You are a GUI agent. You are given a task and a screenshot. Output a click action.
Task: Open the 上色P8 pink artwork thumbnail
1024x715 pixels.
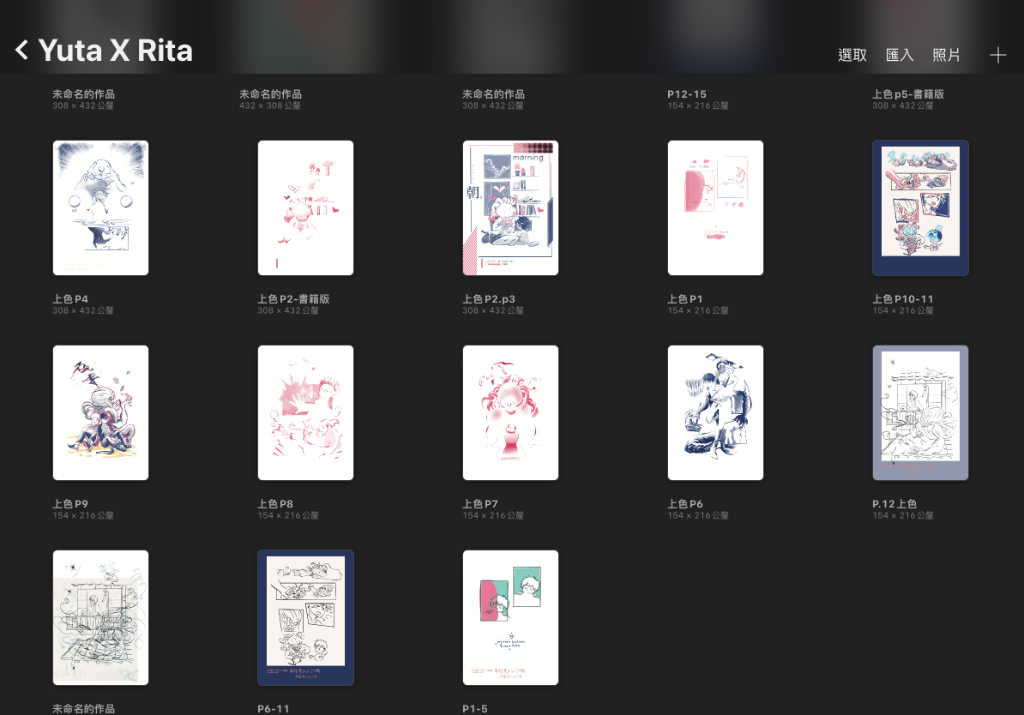pos(306,413)
